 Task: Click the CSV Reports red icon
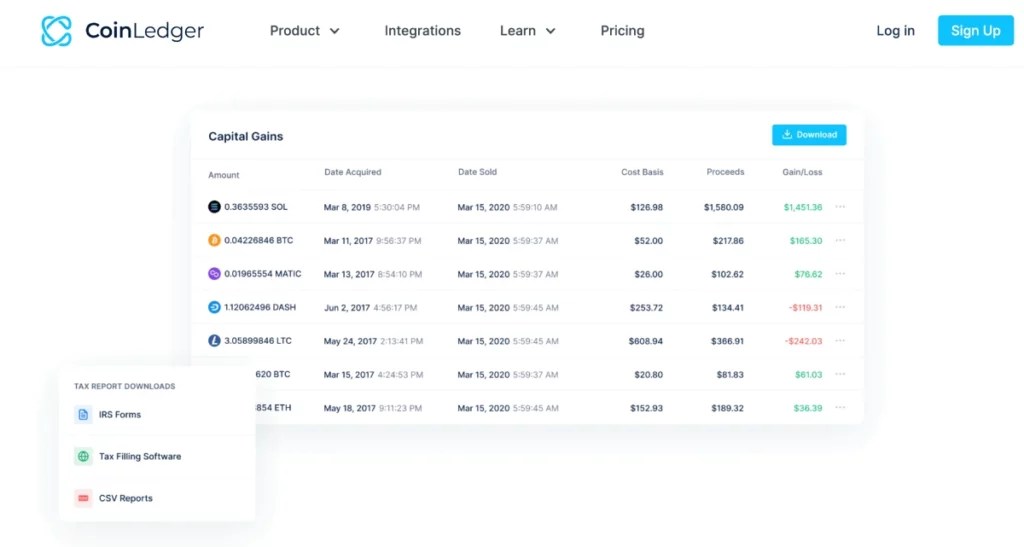click(83, 498)
